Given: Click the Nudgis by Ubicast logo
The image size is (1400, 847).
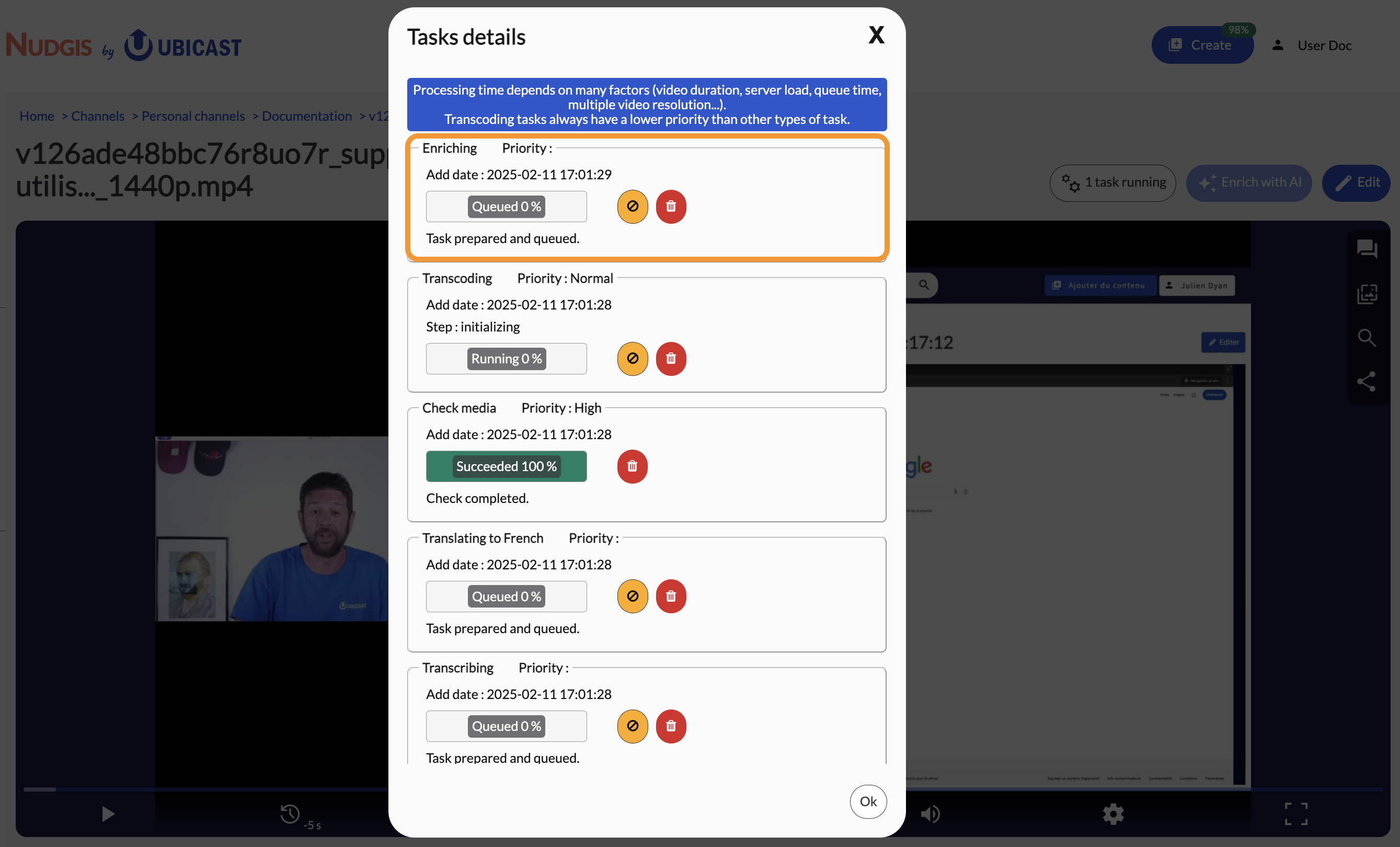Looking at the screenshot, I should pyautogui.click(x=124, y=45).
